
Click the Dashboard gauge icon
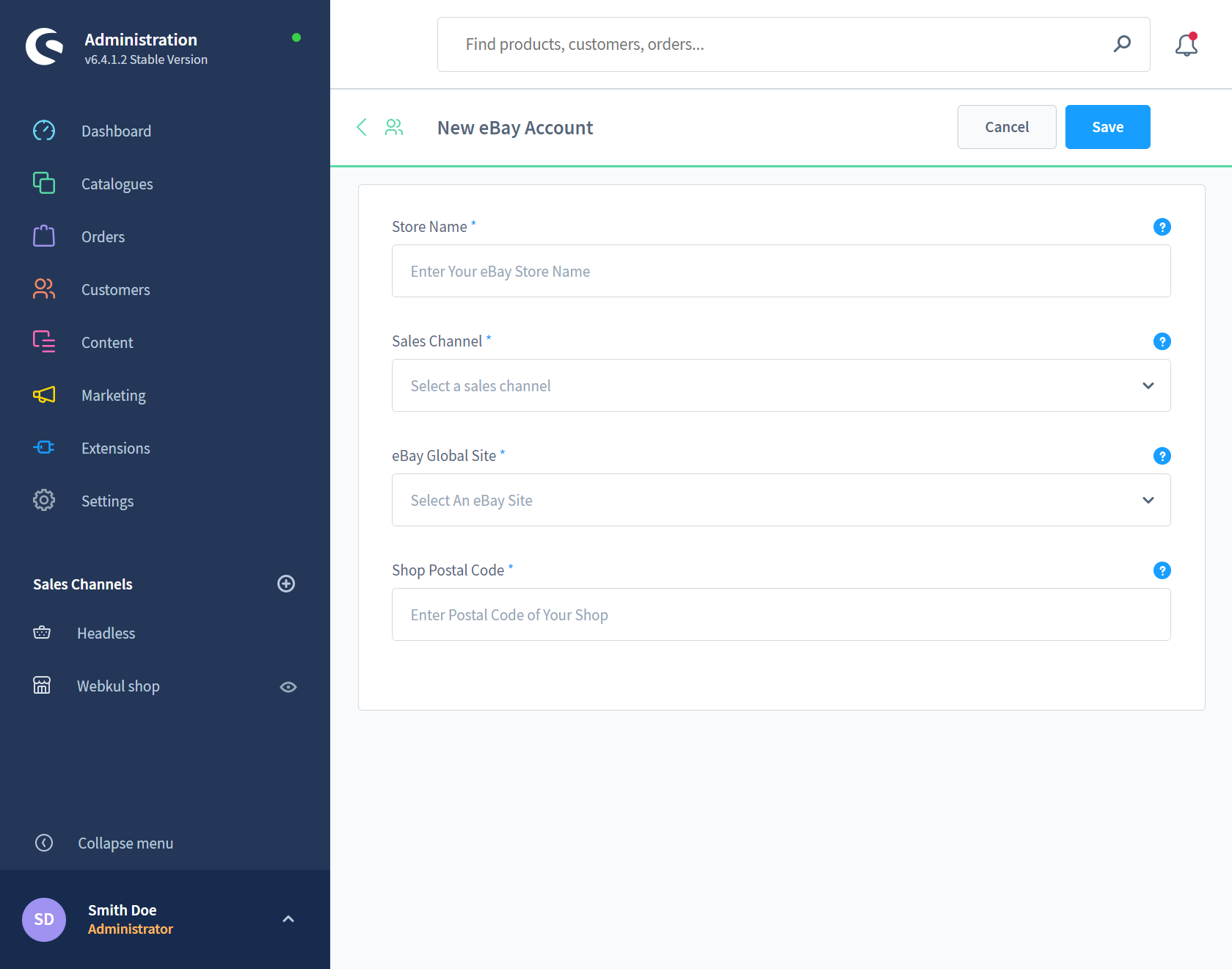pos(44,131)
